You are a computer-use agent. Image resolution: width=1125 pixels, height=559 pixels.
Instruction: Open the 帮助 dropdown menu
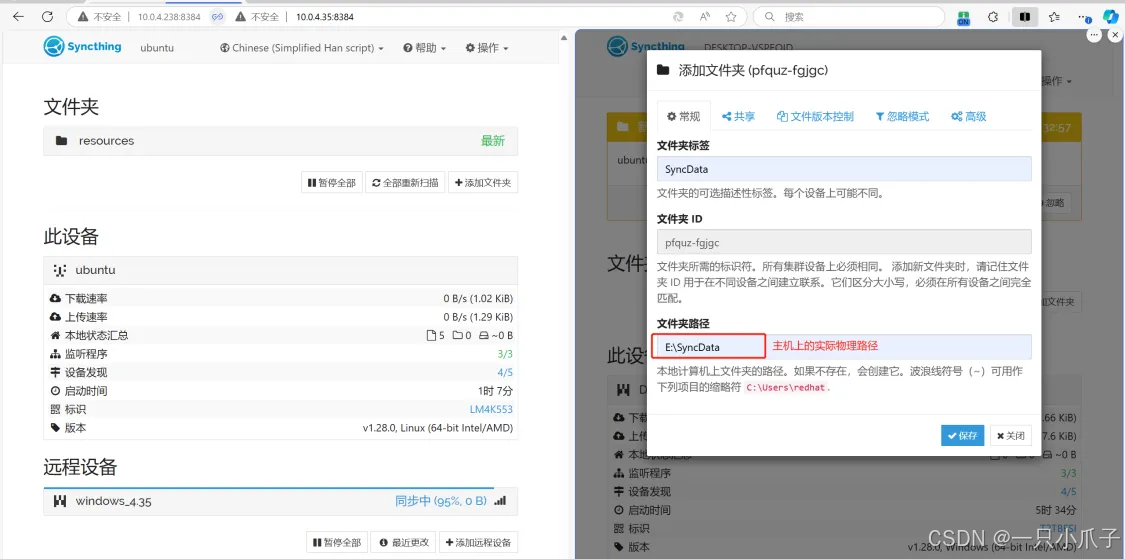[x=425, y=48]
